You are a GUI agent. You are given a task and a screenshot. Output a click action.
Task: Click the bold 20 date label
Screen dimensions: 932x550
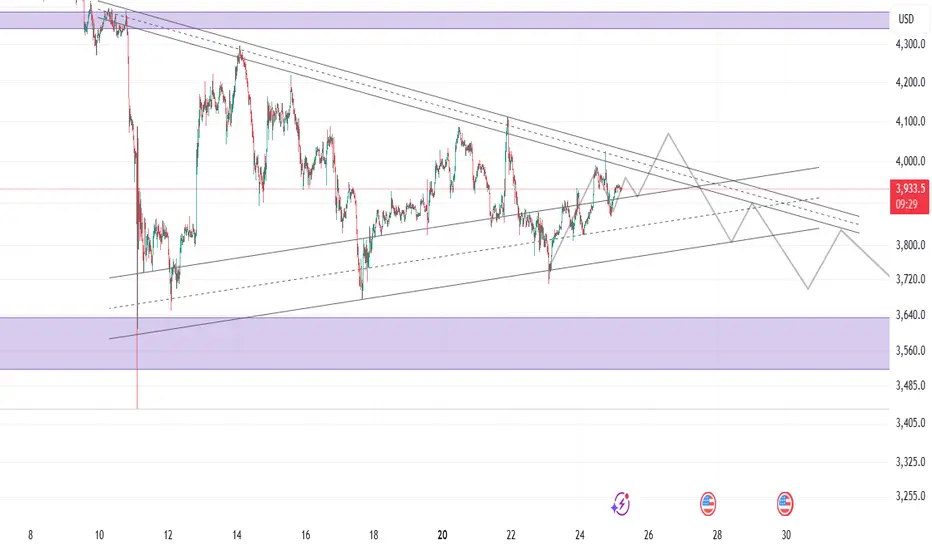[443, 534]
